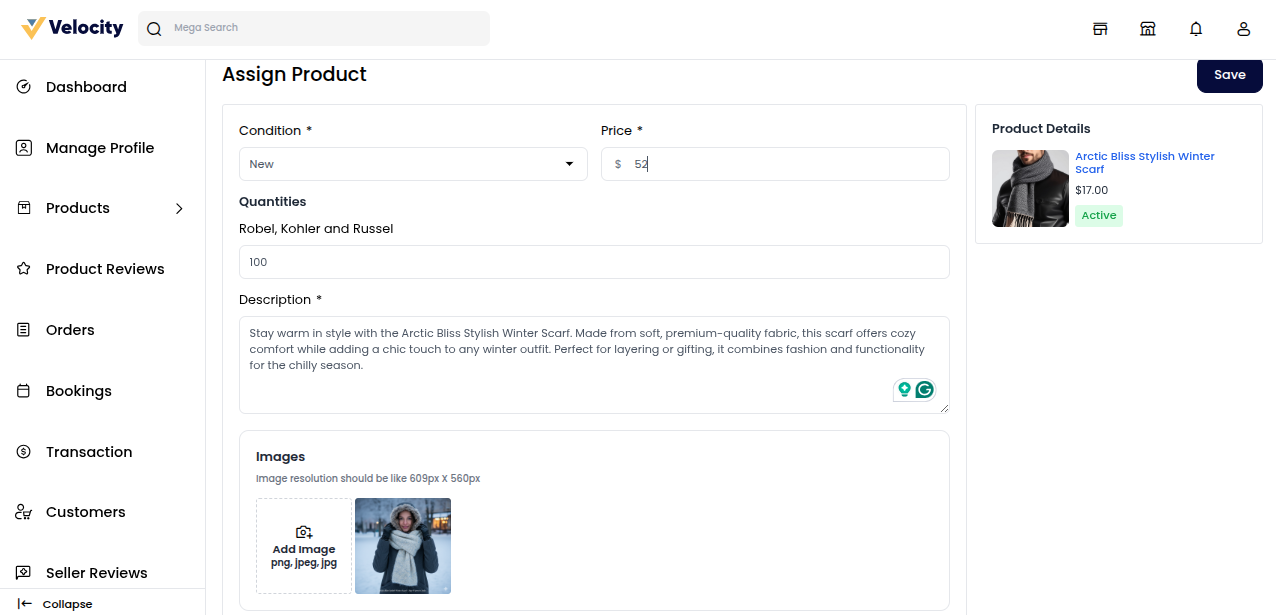Select the uploaded winter scarf image thumbnail
The width and height of the screenshot is (1276, 615).
(x=403, y=546)
